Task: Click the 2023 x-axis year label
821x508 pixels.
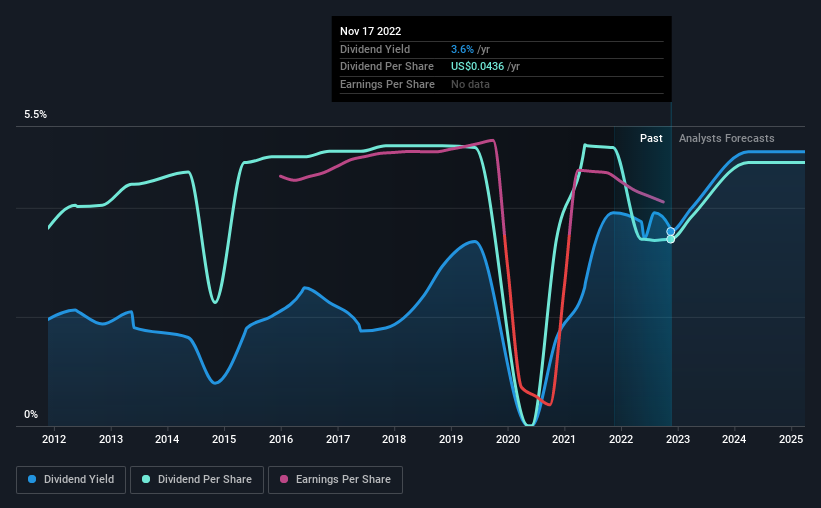Action: 678,439
